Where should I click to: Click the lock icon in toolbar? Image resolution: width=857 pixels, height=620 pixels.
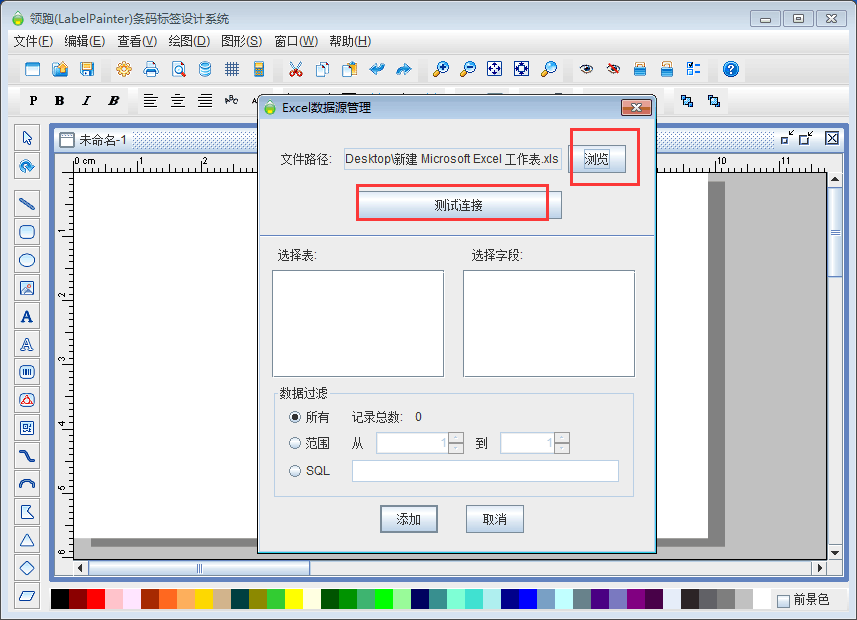[x=640, y=69]
